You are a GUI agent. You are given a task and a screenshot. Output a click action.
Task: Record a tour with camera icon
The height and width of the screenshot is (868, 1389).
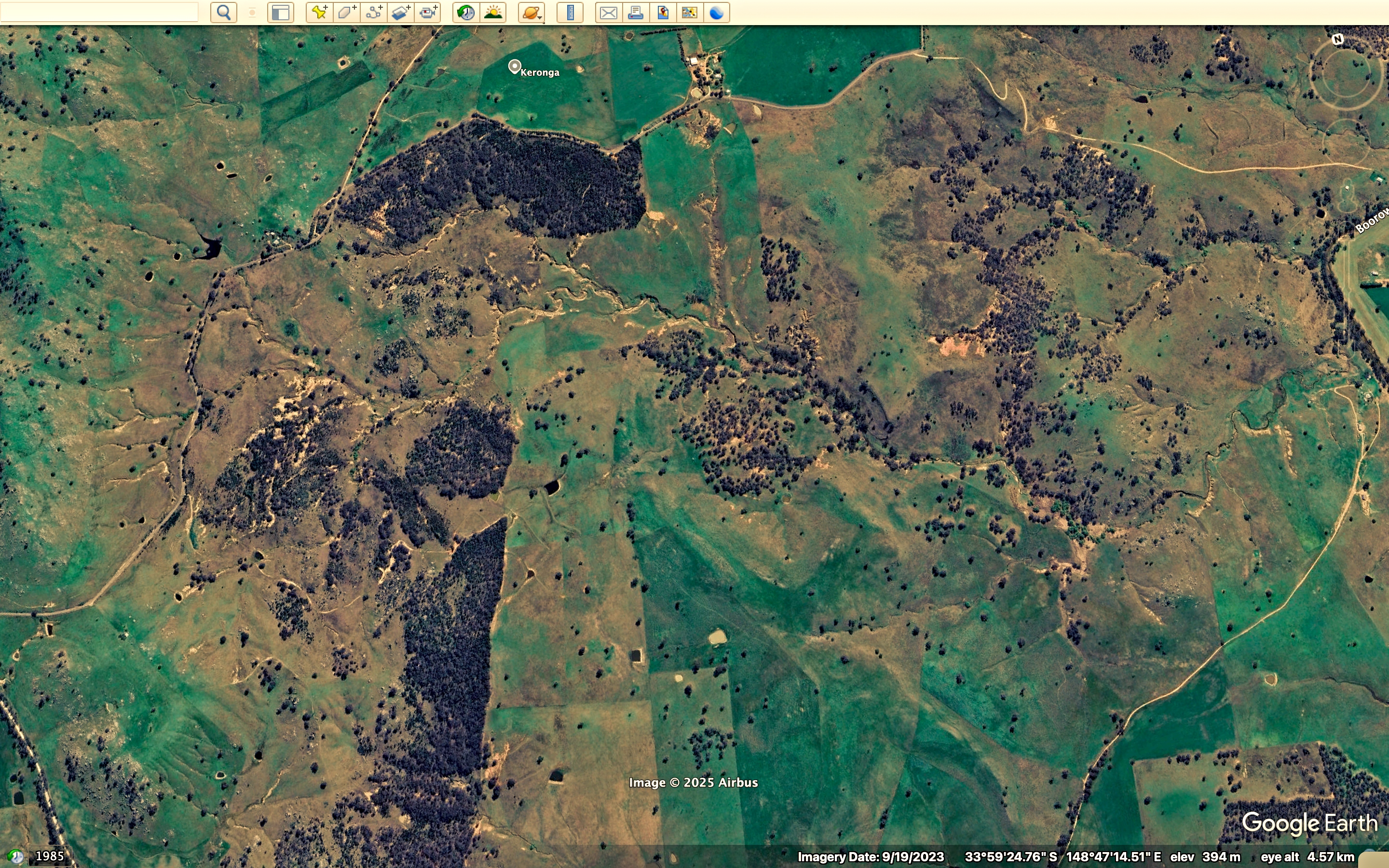point(428,13)
